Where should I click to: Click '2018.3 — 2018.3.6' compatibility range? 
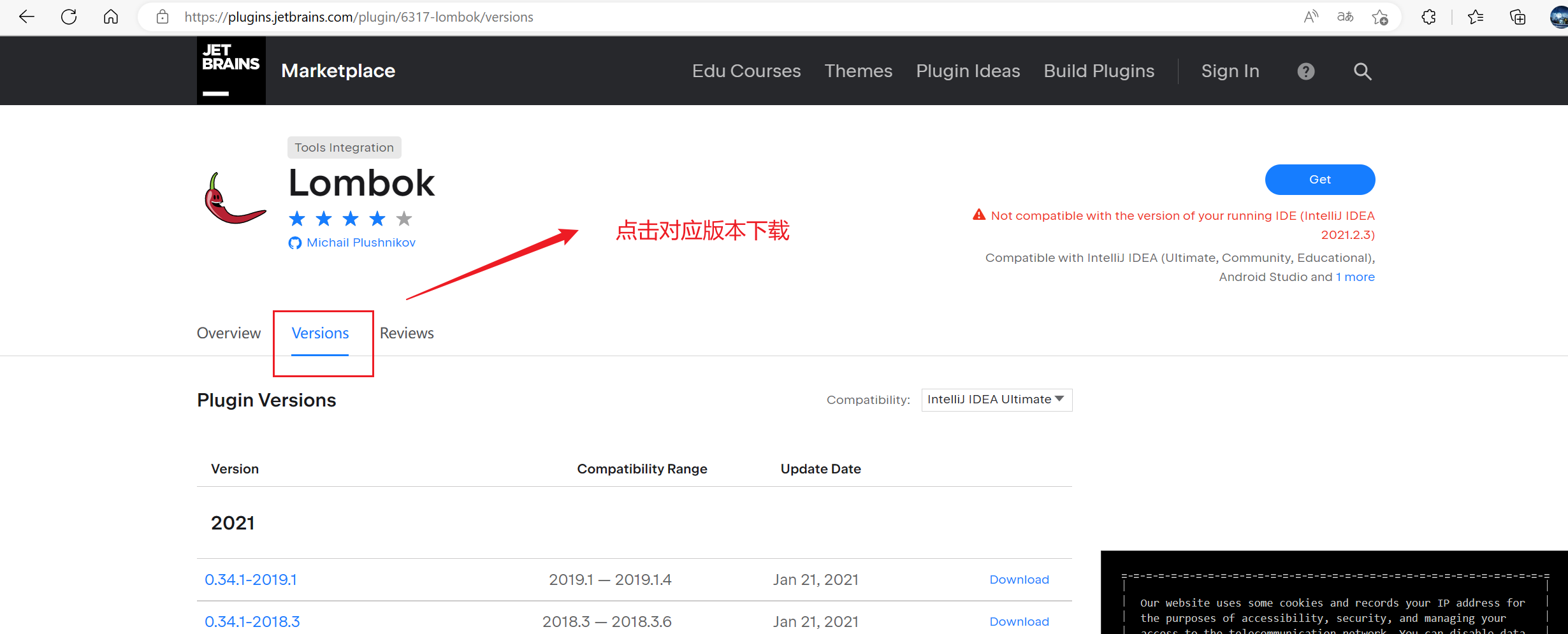607,622
